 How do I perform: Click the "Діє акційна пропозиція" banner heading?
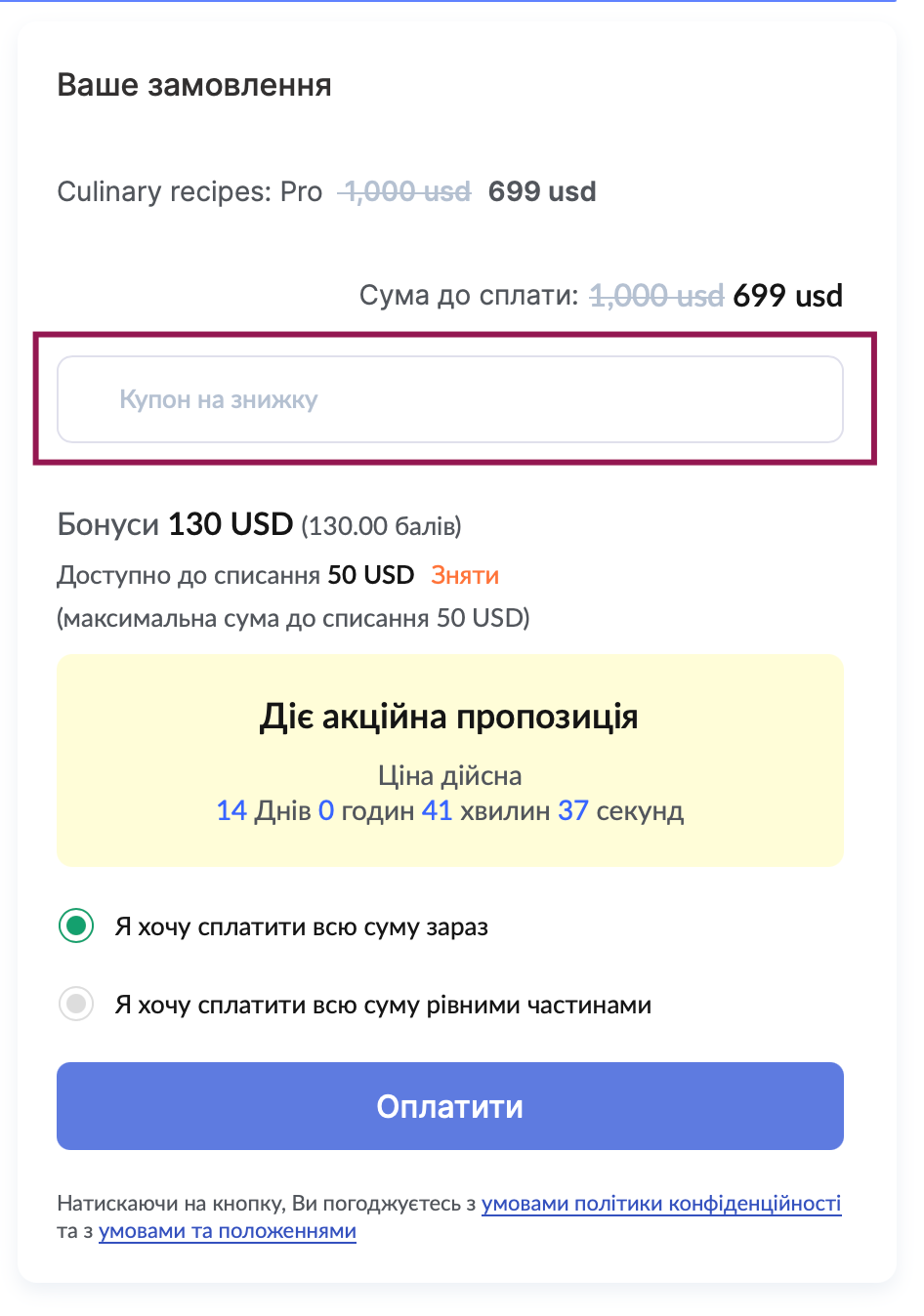449,717
